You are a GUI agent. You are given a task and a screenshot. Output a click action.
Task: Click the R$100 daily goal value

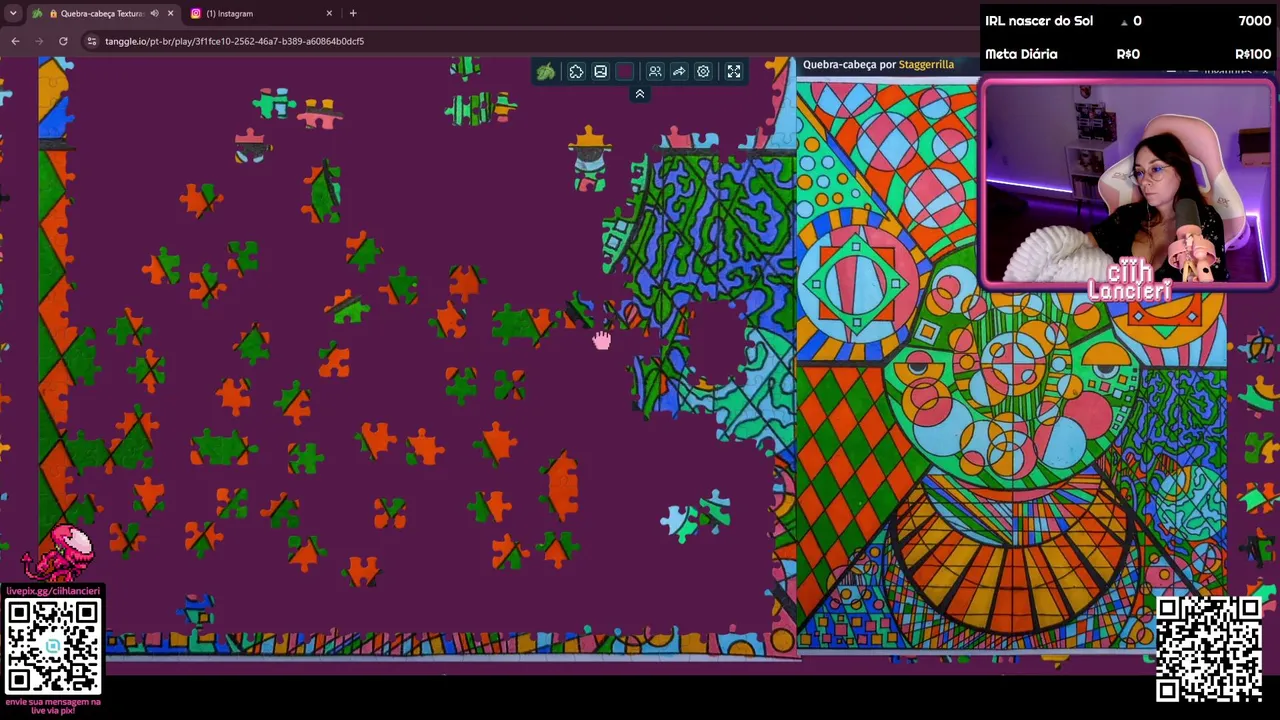pyautogui.click(x=1253, y=54)
